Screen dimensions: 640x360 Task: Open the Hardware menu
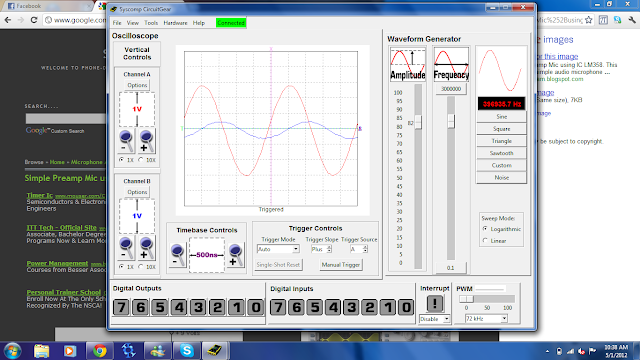point(175,23)
